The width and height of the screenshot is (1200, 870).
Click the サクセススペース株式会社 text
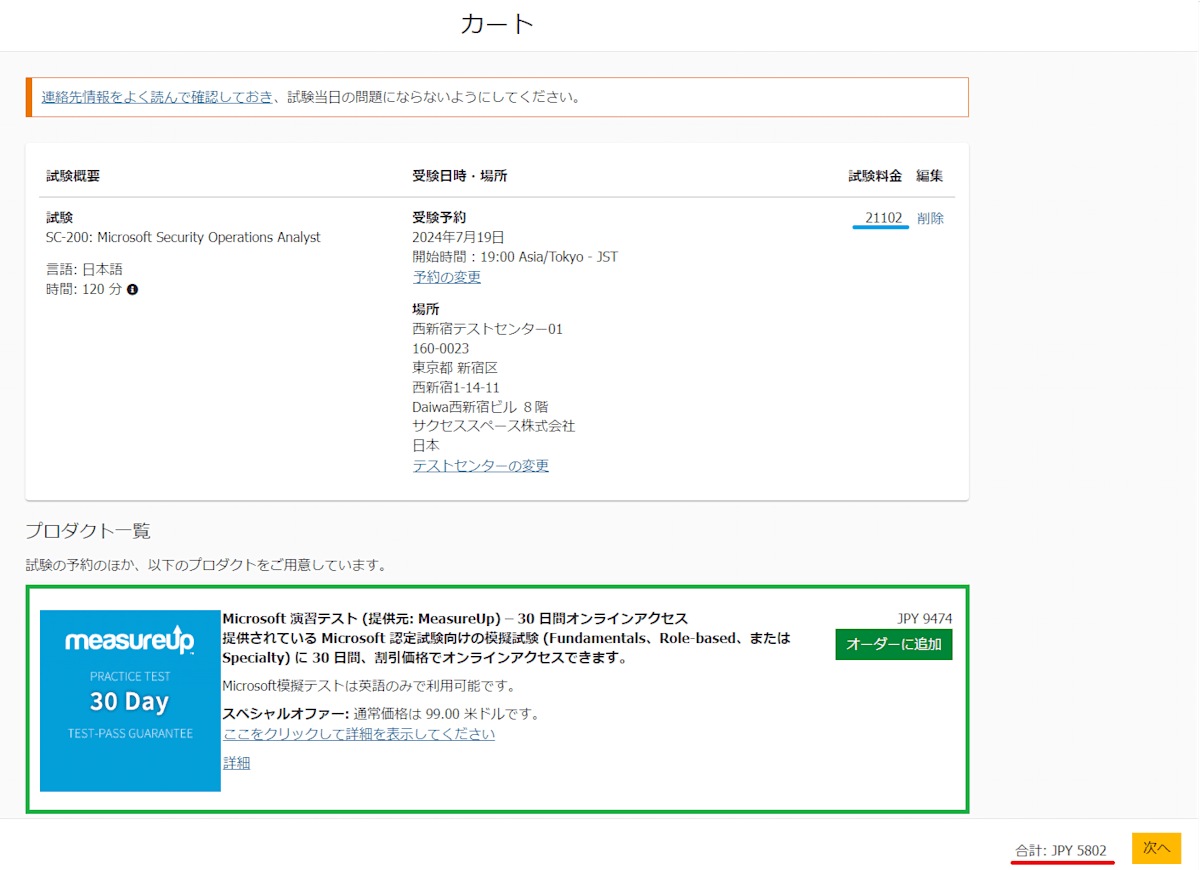[494, 426]
